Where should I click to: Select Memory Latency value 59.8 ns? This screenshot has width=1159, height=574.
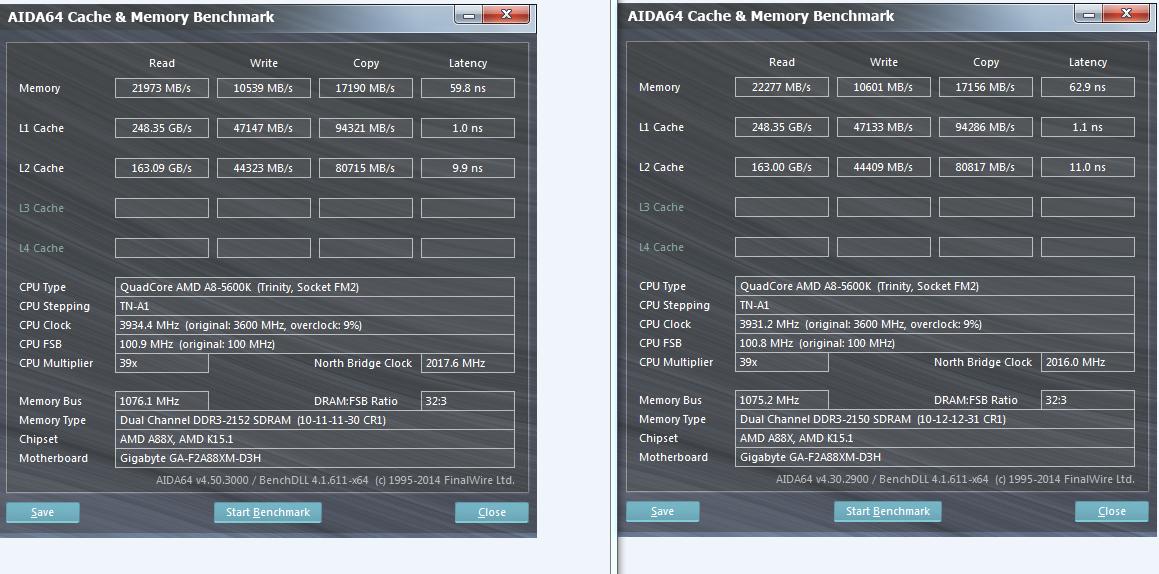coord(468,88)
